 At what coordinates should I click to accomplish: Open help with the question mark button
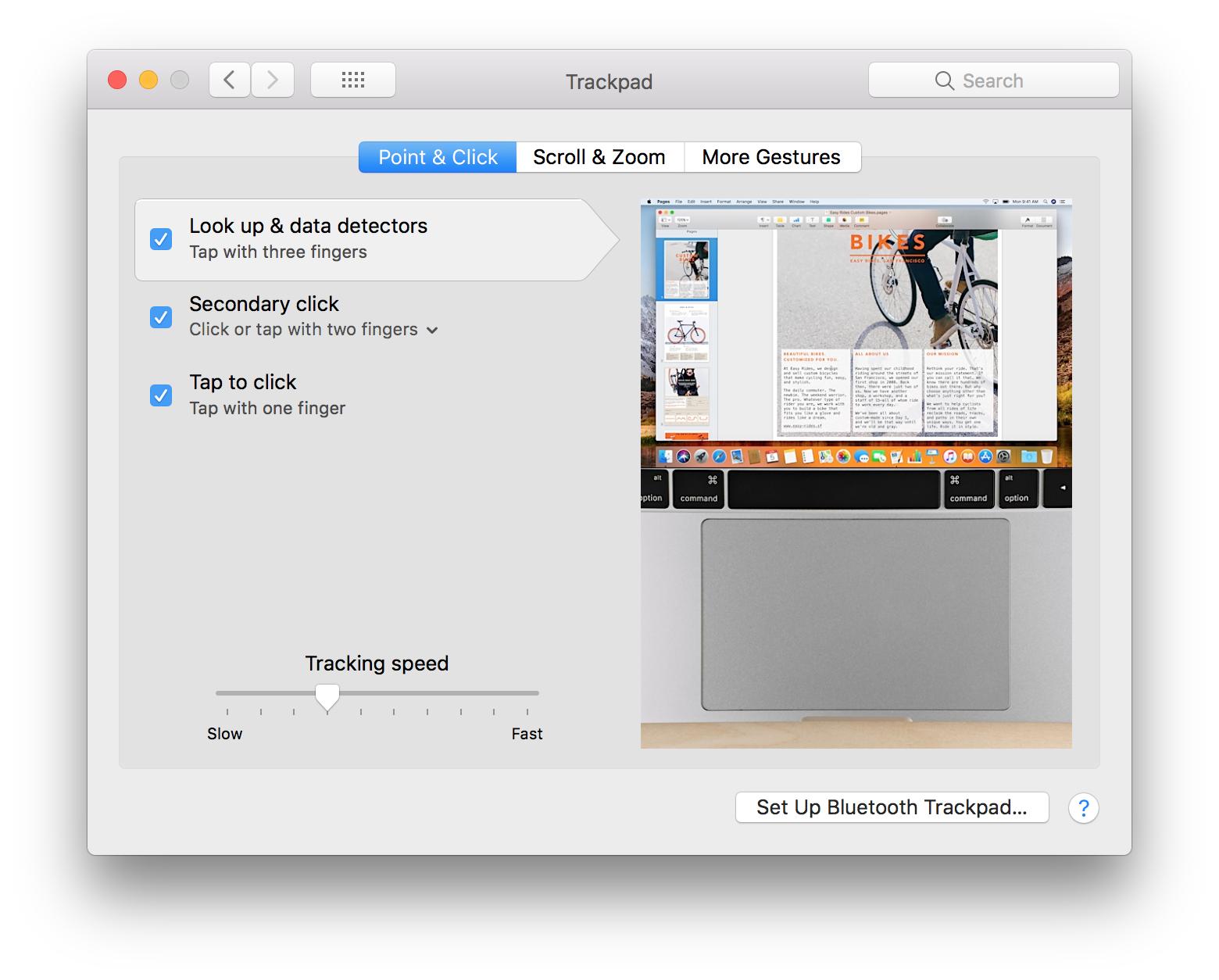pos(1084,808)
